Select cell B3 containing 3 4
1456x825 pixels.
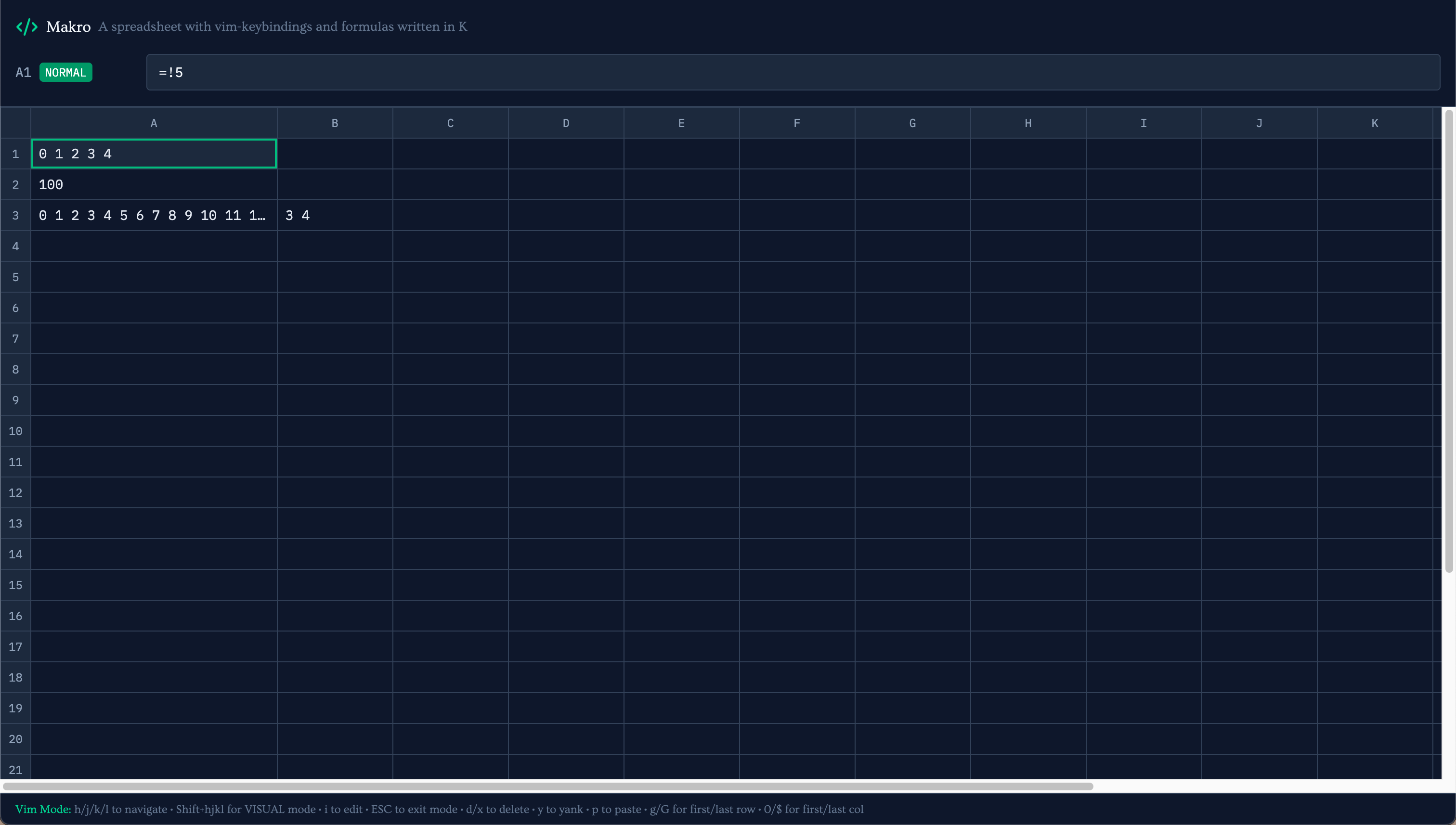[x=334, y=215]
